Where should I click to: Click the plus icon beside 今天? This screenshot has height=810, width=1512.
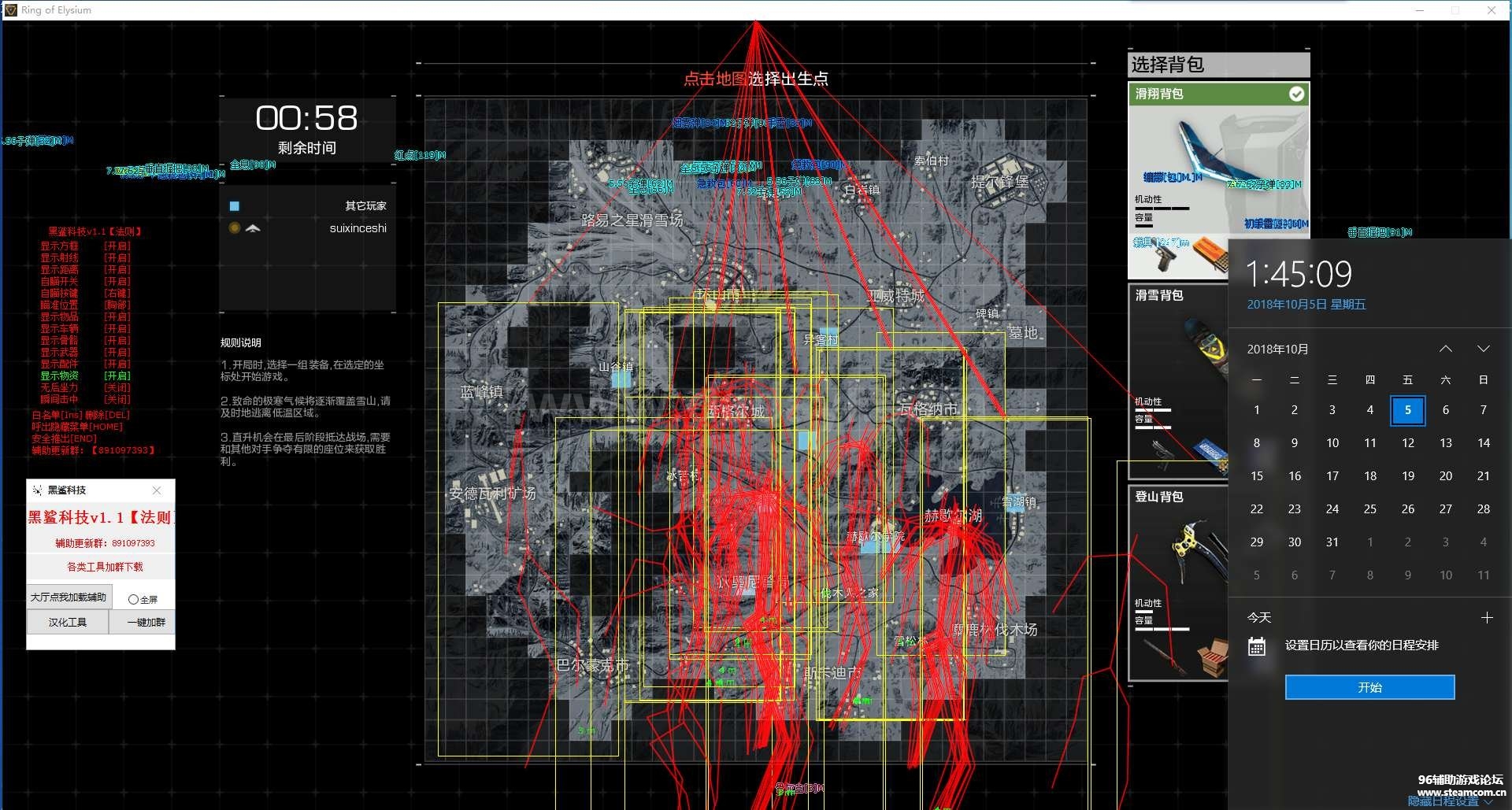click(1487, 618)
